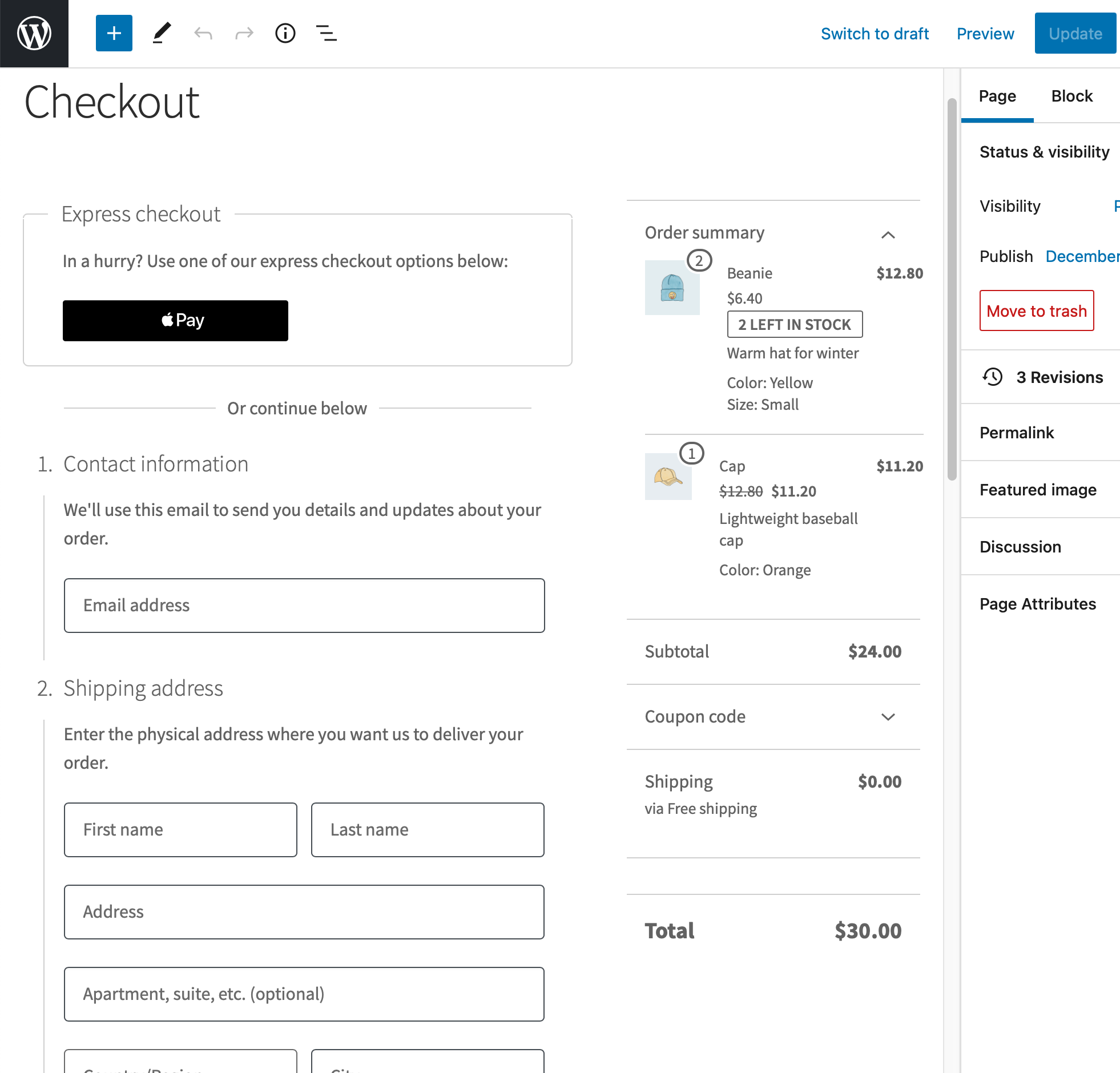Open the WordPress logo menu
This screenshot has width=1120, height=1073.
[34, 34]
